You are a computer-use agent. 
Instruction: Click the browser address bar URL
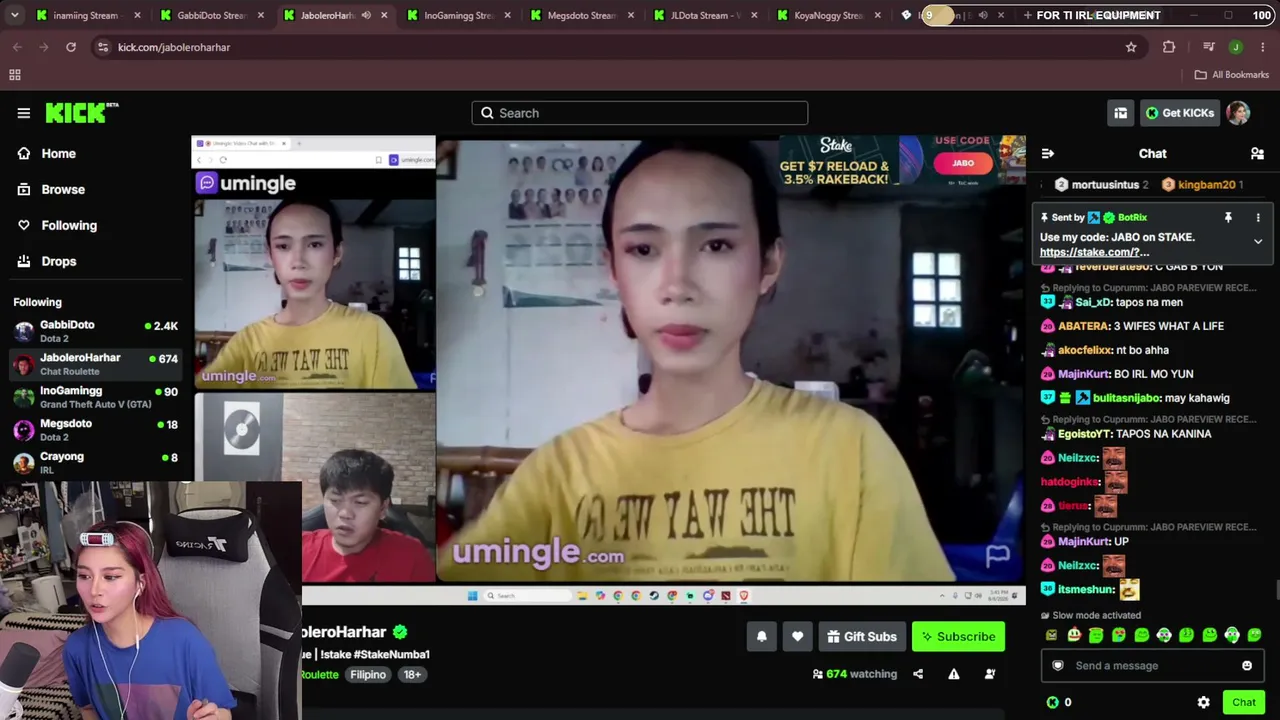[x=174, y=47]
